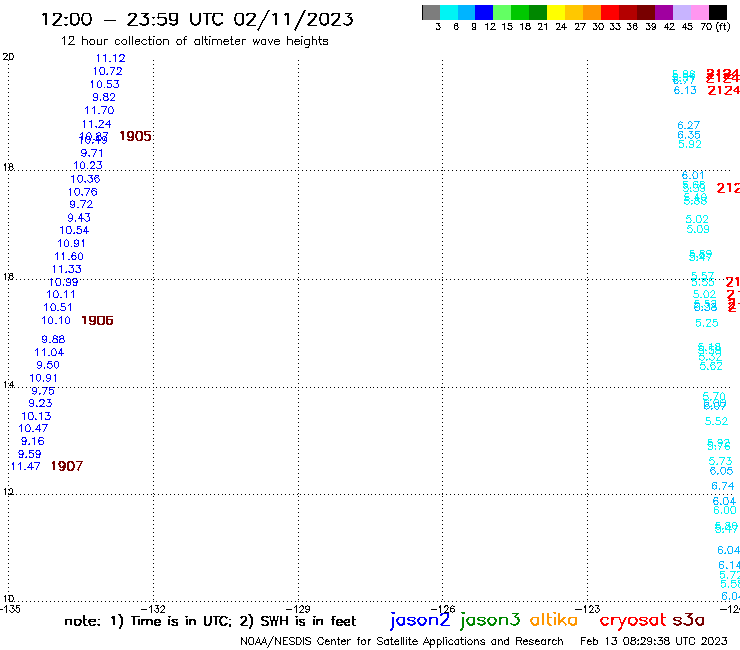Click the 12:00 – 23:59 UTC 02/11/2023 title
The image size is (740, 650).
pyautogui.click(x=197, y=19)
